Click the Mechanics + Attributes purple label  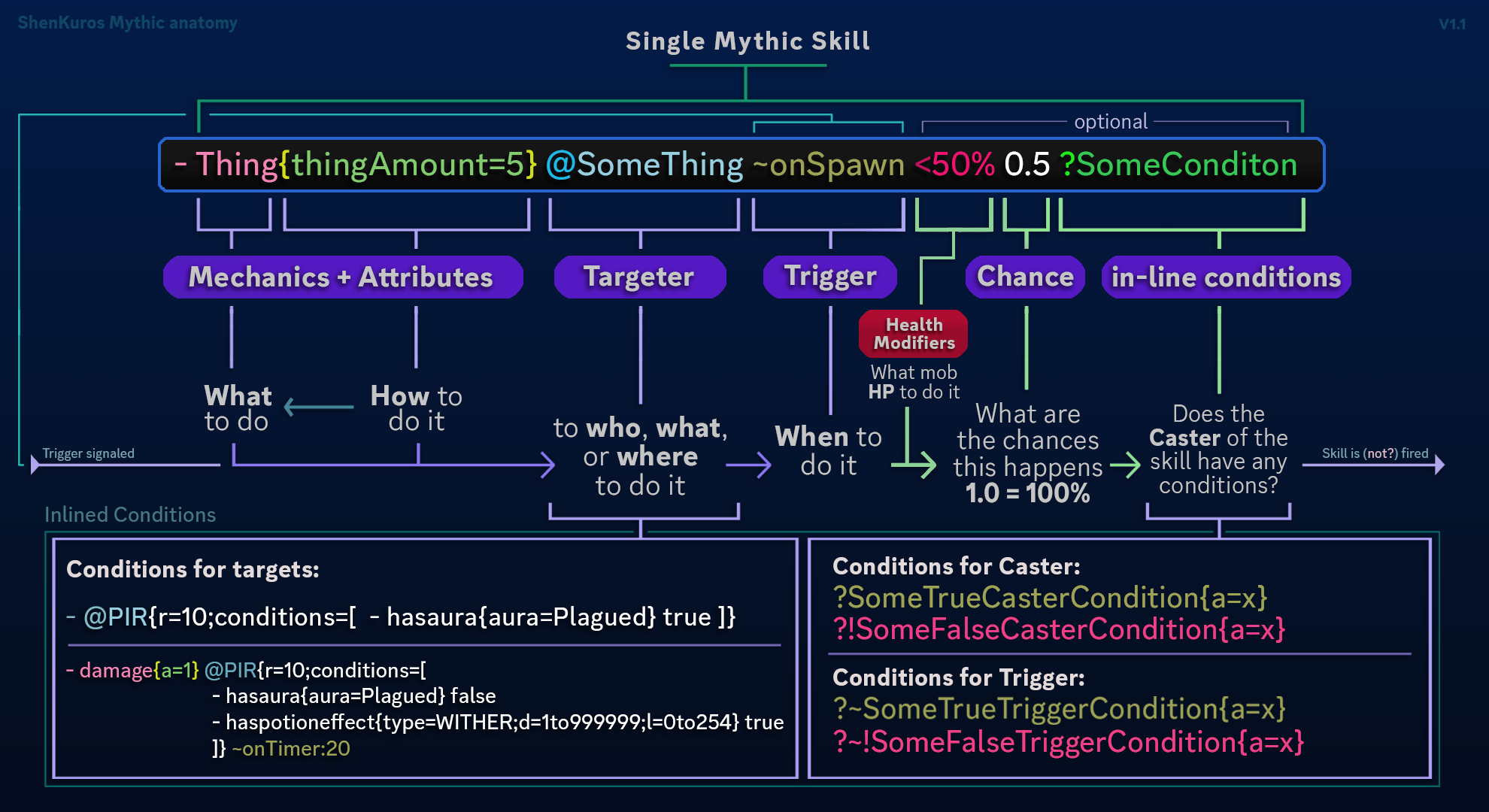point(342,277)
